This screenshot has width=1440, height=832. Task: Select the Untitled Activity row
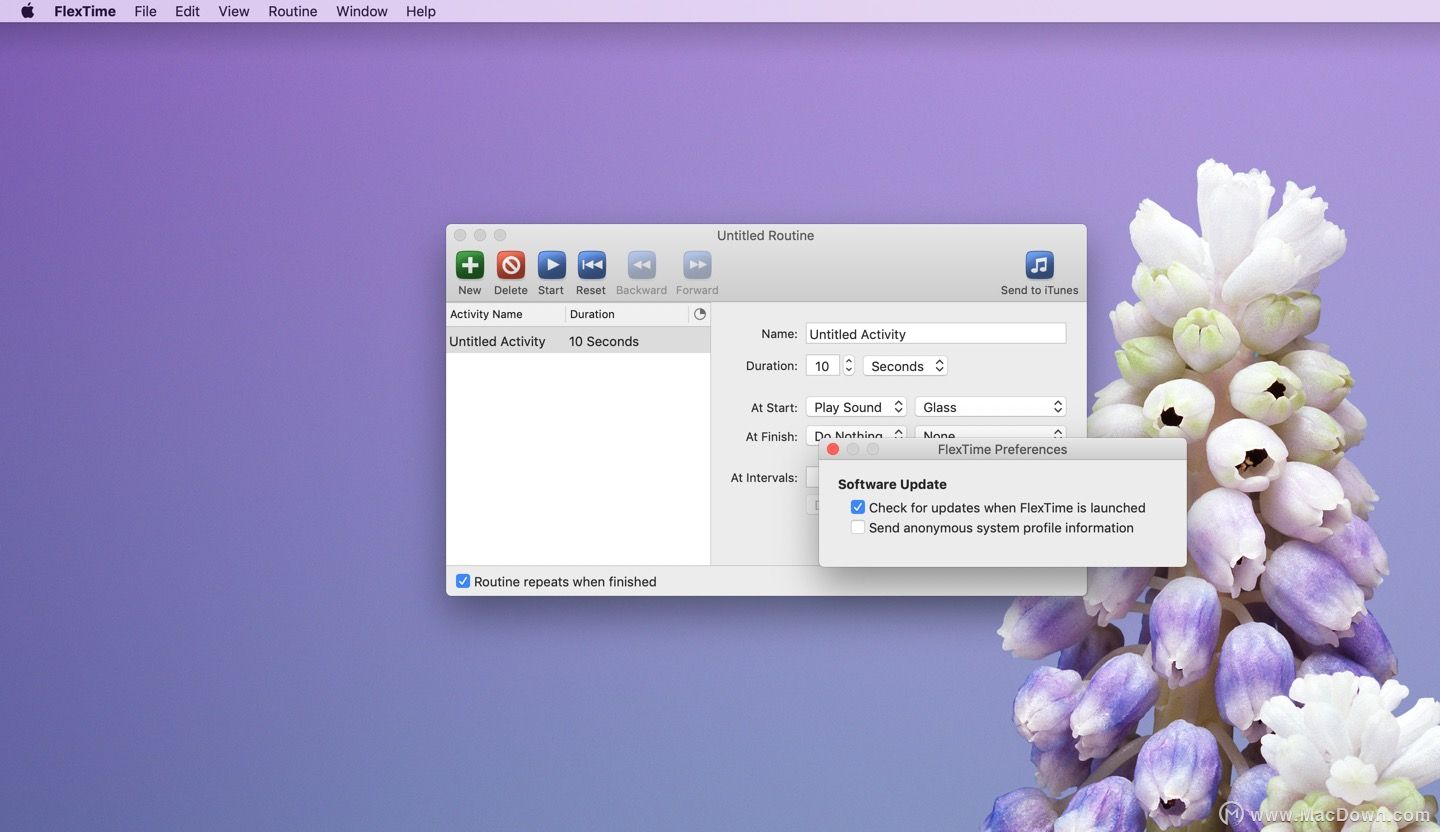tap(578, 341)
